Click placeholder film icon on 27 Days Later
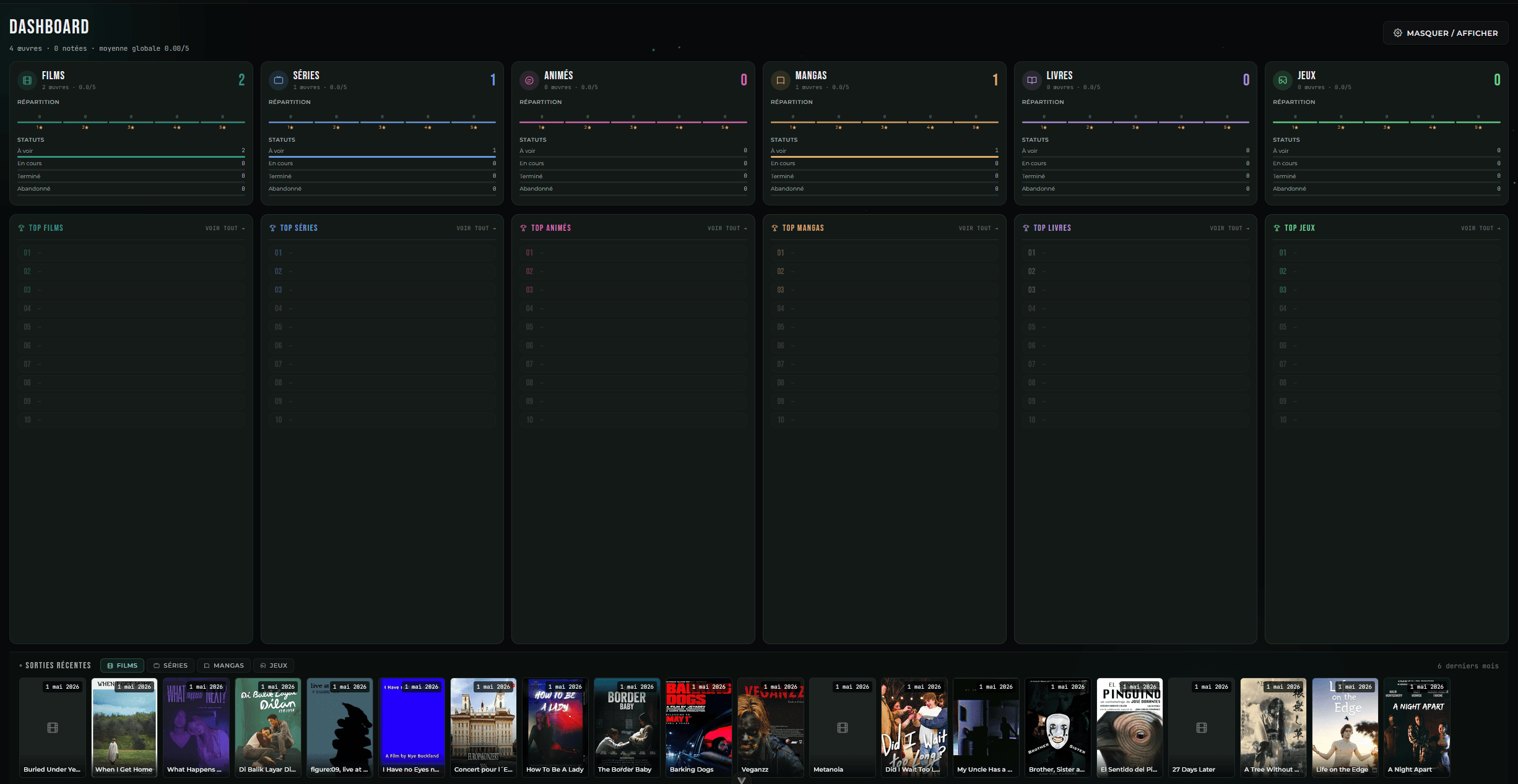This screenshot has height=784, width=1518. coord(1202,728)
